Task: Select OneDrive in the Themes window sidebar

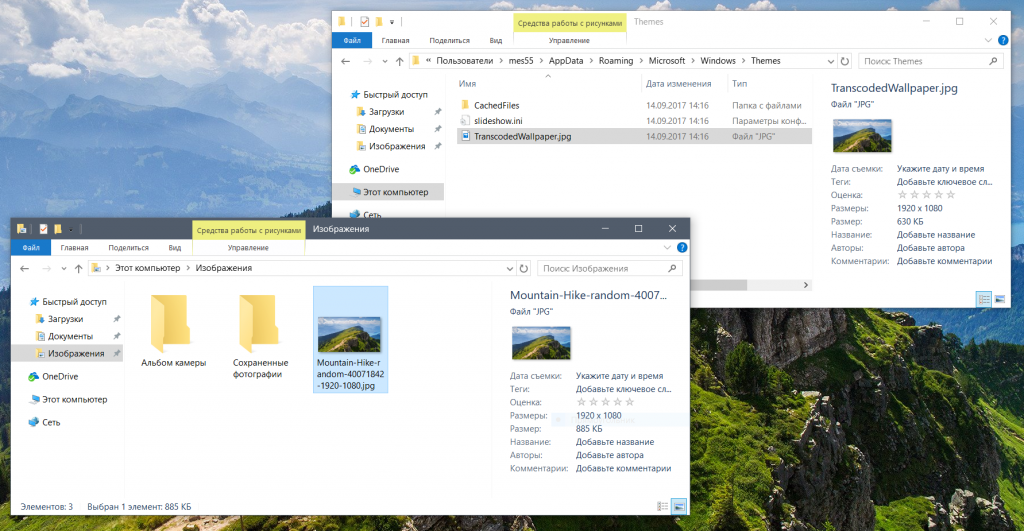Action: coord(380,169)
